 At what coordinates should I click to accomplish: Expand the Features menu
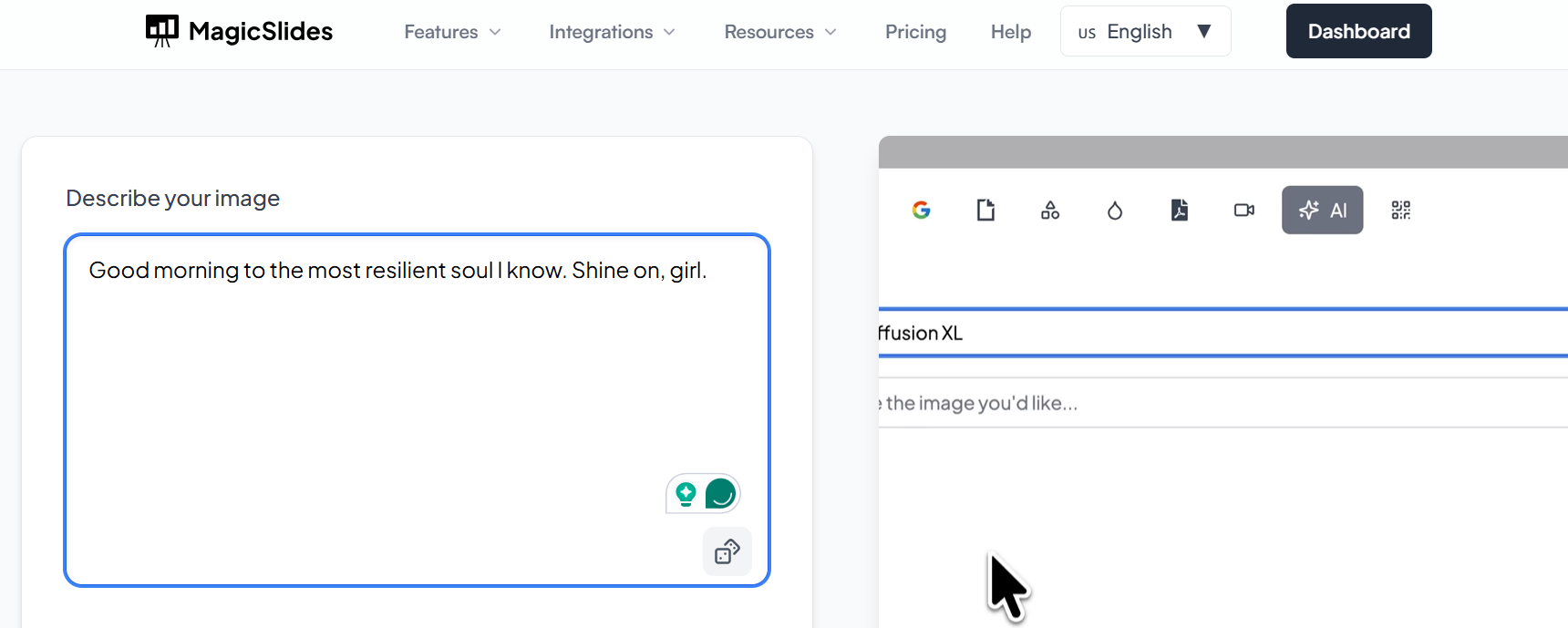tap(452, 32)
